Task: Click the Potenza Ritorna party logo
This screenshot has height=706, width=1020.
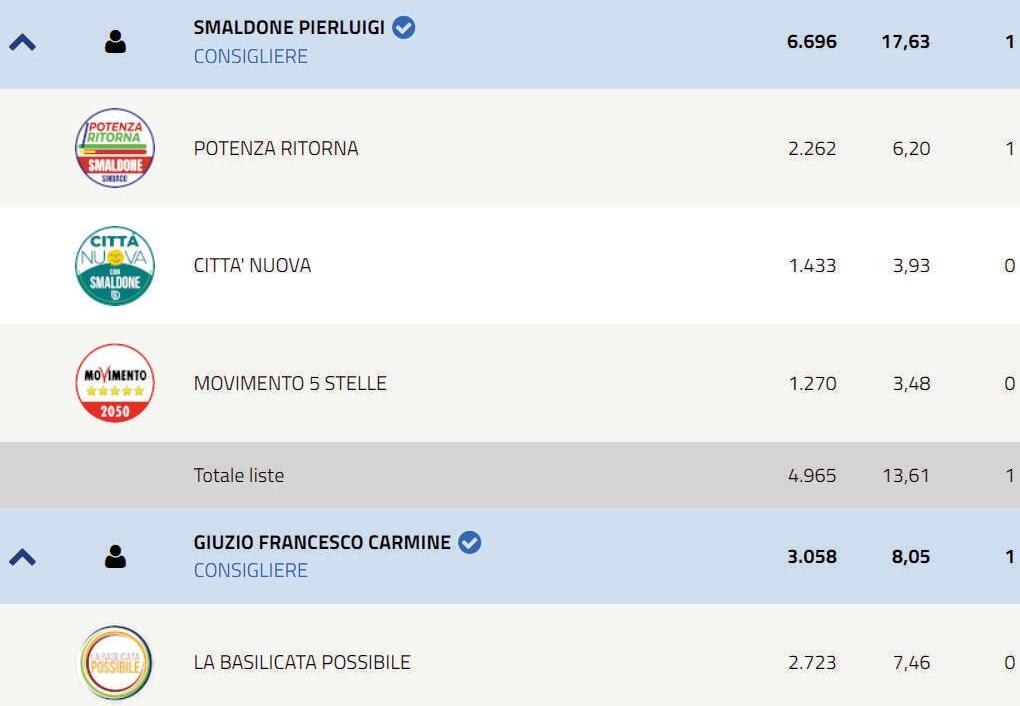Action: [x=115, y=148]
